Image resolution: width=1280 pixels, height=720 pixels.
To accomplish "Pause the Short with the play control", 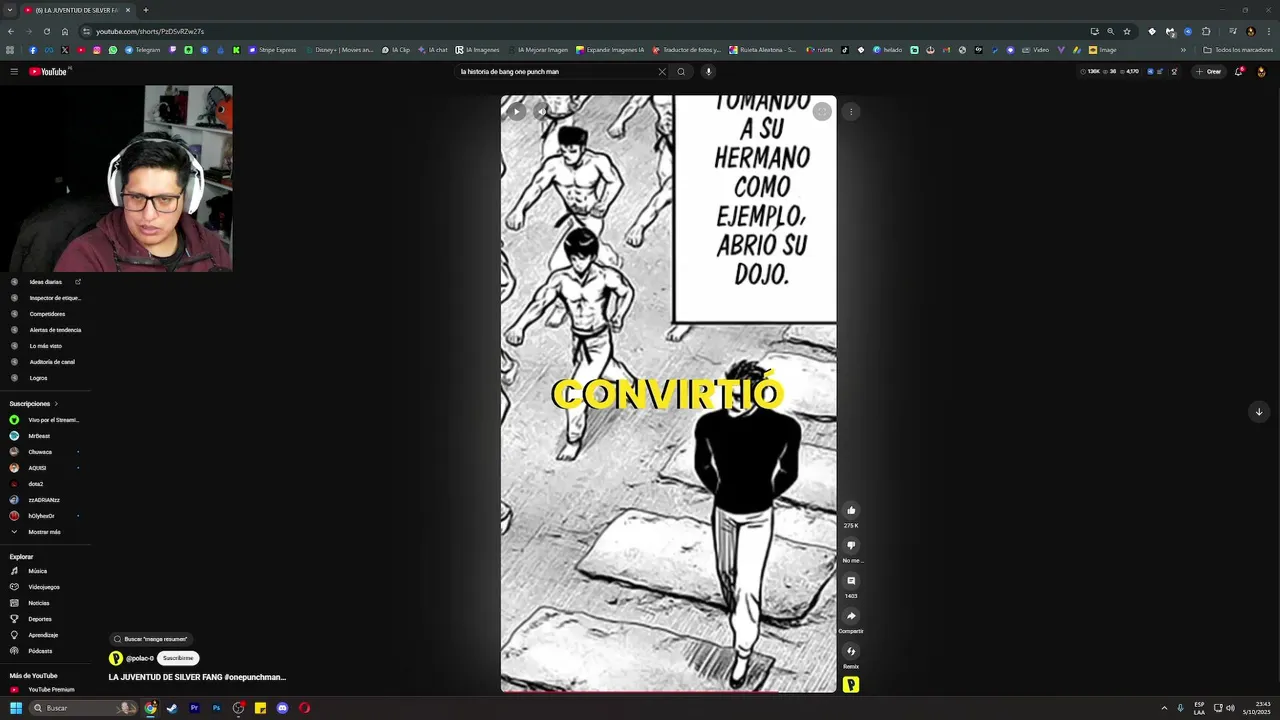I will coord(515,112).
